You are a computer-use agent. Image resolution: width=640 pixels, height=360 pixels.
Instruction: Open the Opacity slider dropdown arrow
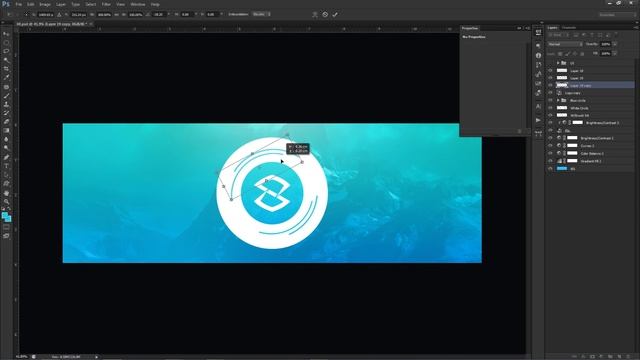615,44
